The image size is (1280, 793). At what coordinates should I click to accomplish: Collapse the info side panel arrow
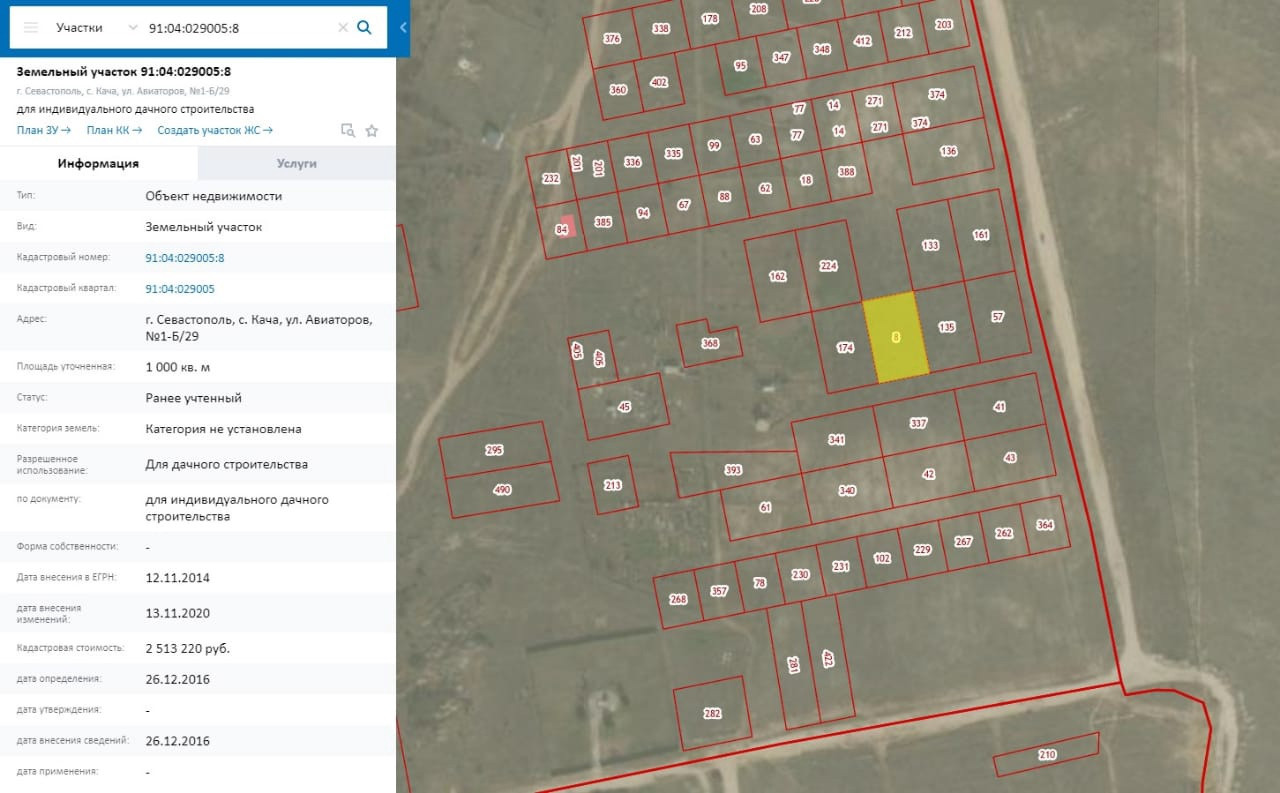[x=403, y=28]
